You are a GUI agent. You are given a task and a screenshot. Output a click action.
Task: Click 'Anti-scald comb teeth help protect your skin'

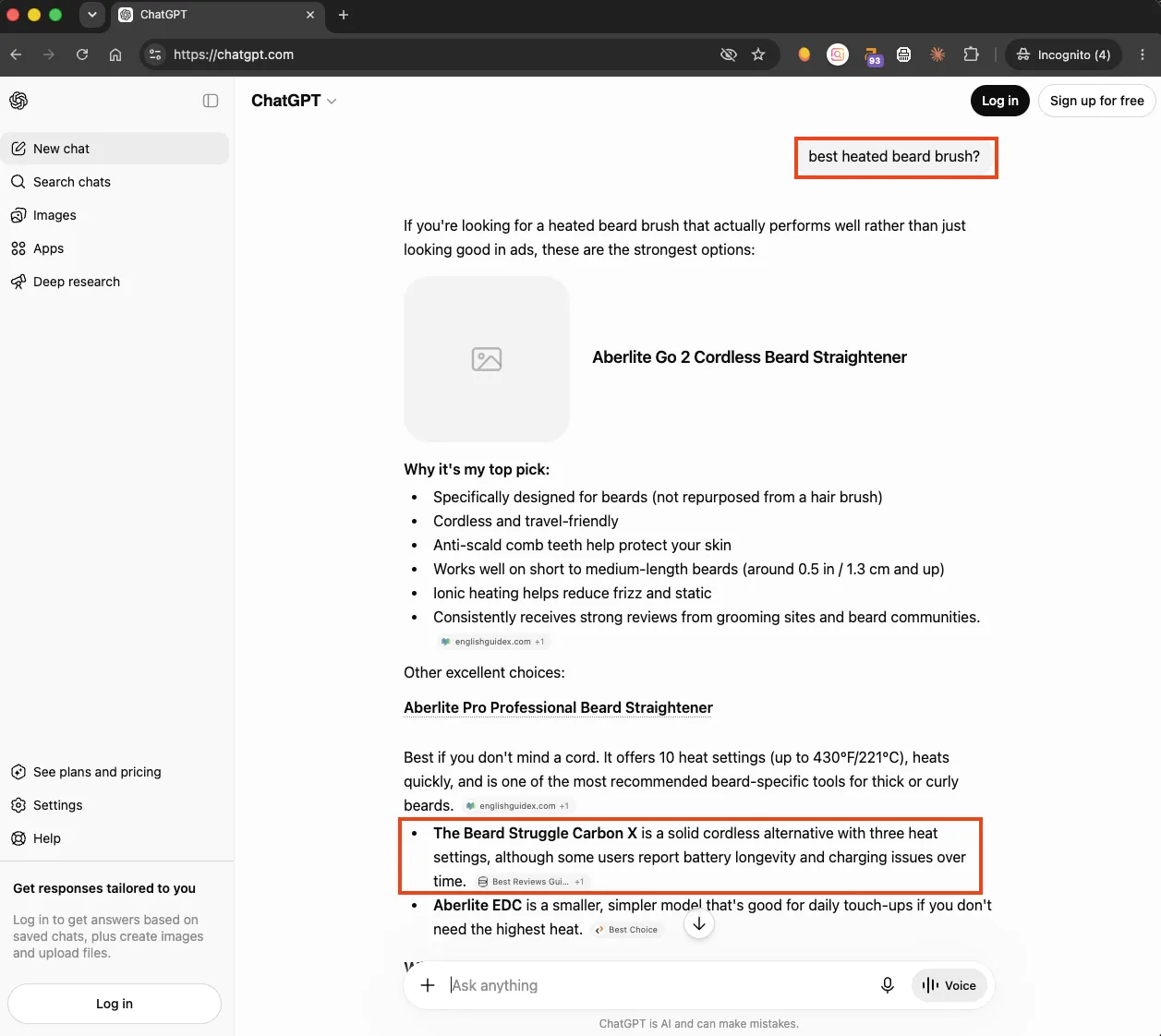(x=582, y=545)
